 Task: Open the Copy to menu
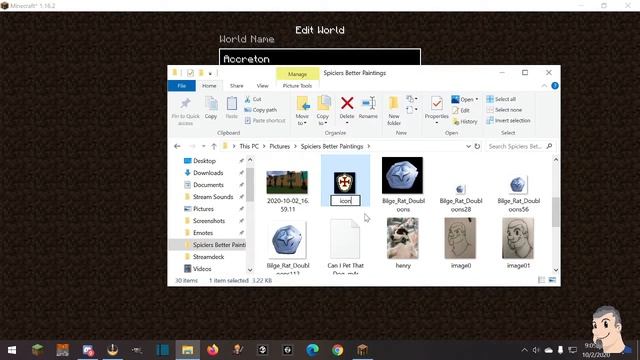[x=323, y=111]
